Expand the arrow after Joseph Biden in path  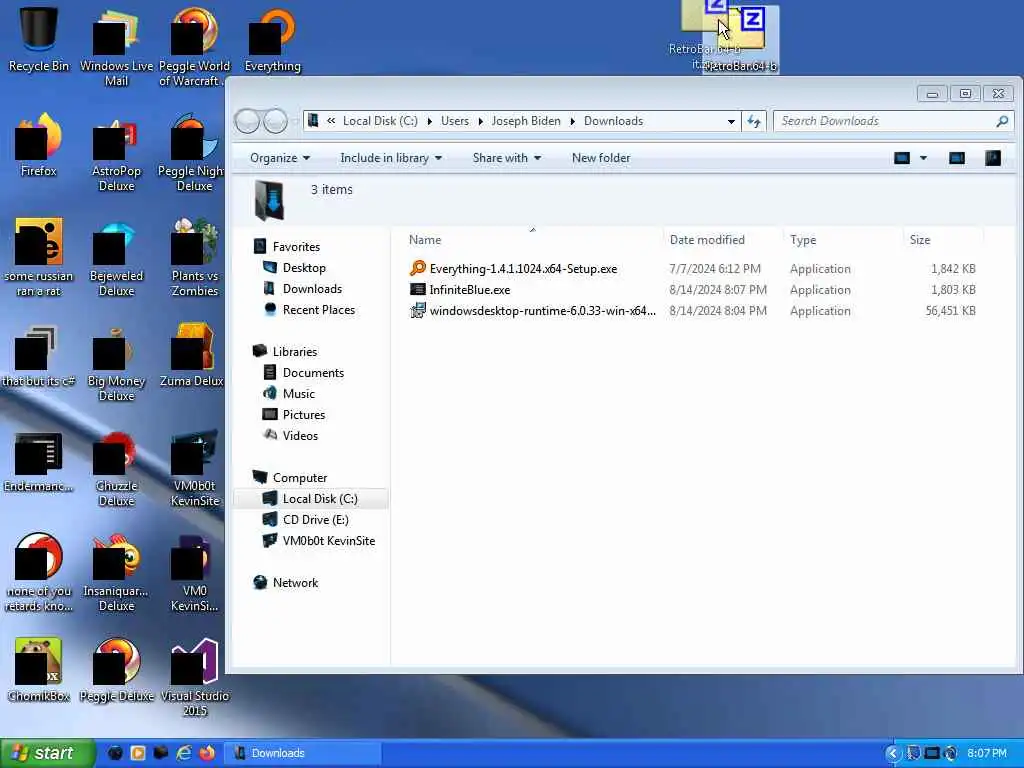click(x=572, y=121)
